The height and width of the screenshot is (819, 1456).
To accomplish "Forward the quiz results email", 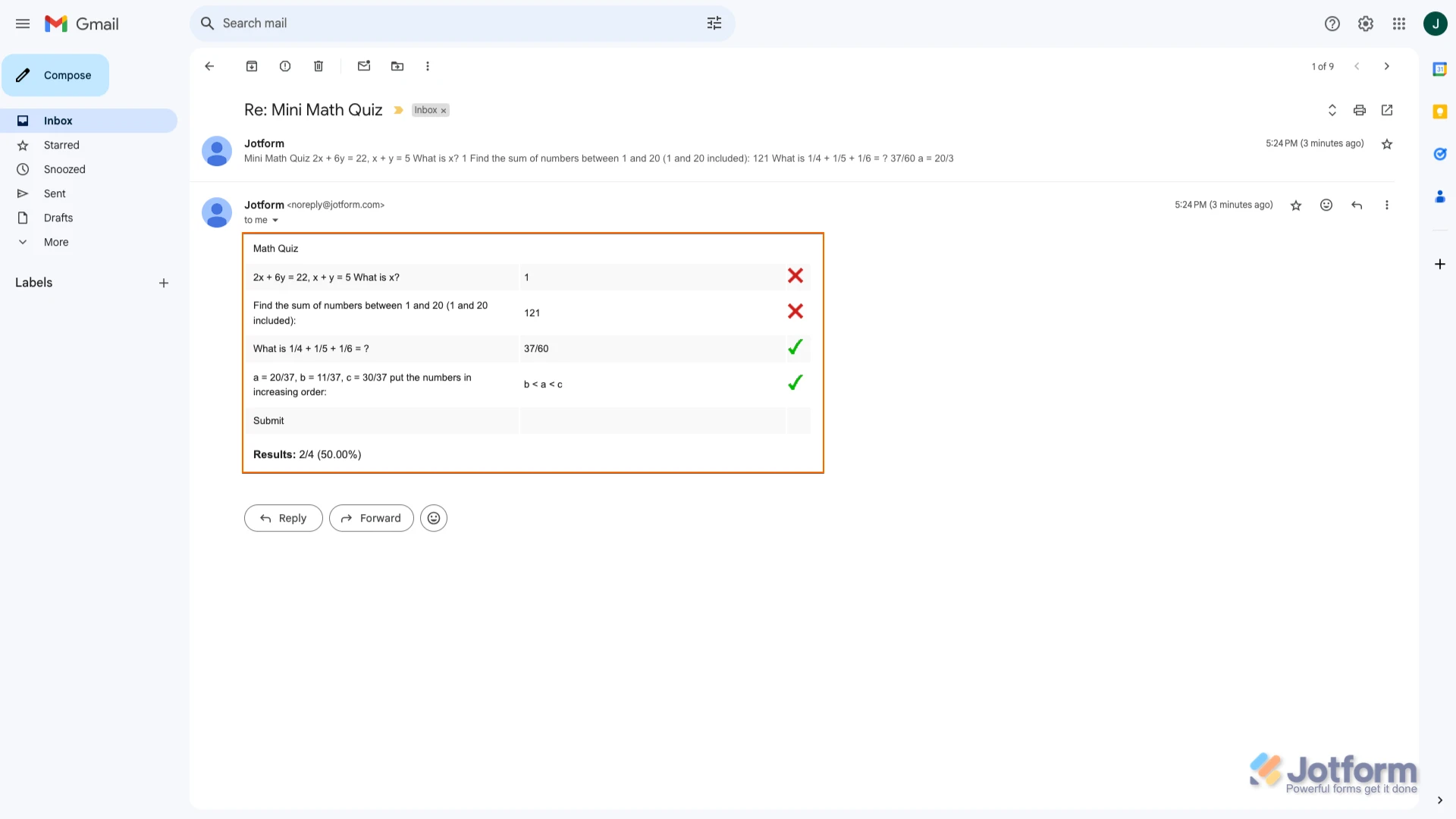I will pyautogui.click(x=371, y=518).
